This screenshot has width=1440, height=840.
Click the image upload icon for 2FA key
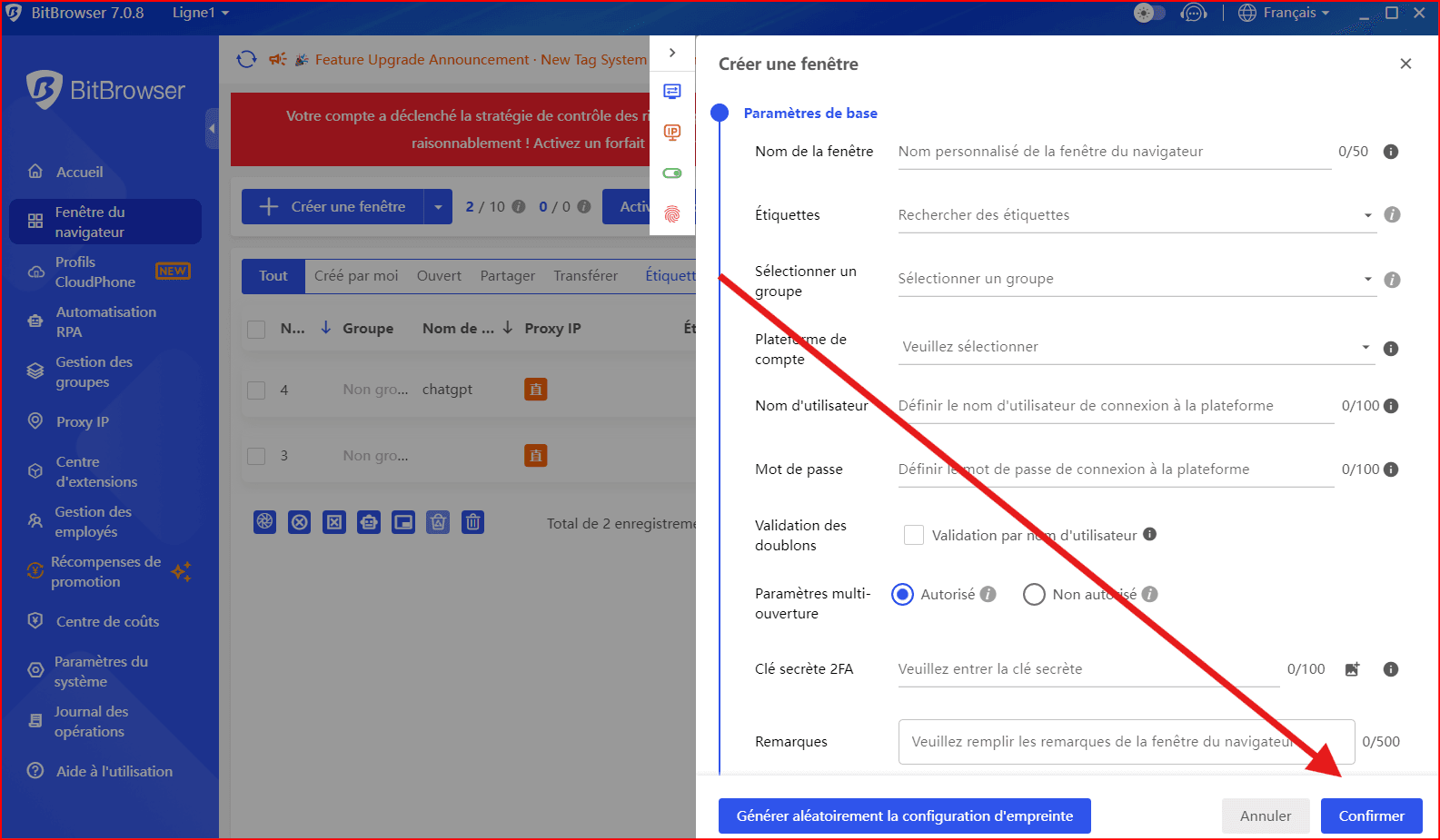pyautogui.click(x=1352, y=669)
